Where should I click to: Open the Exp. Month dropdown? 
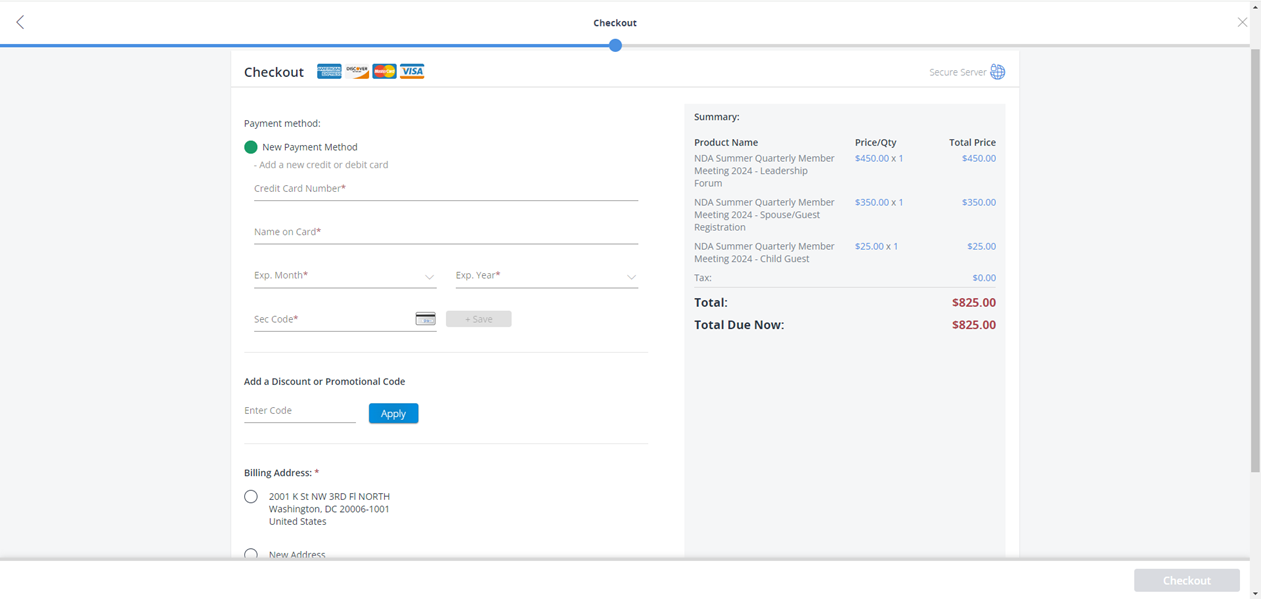345,276
